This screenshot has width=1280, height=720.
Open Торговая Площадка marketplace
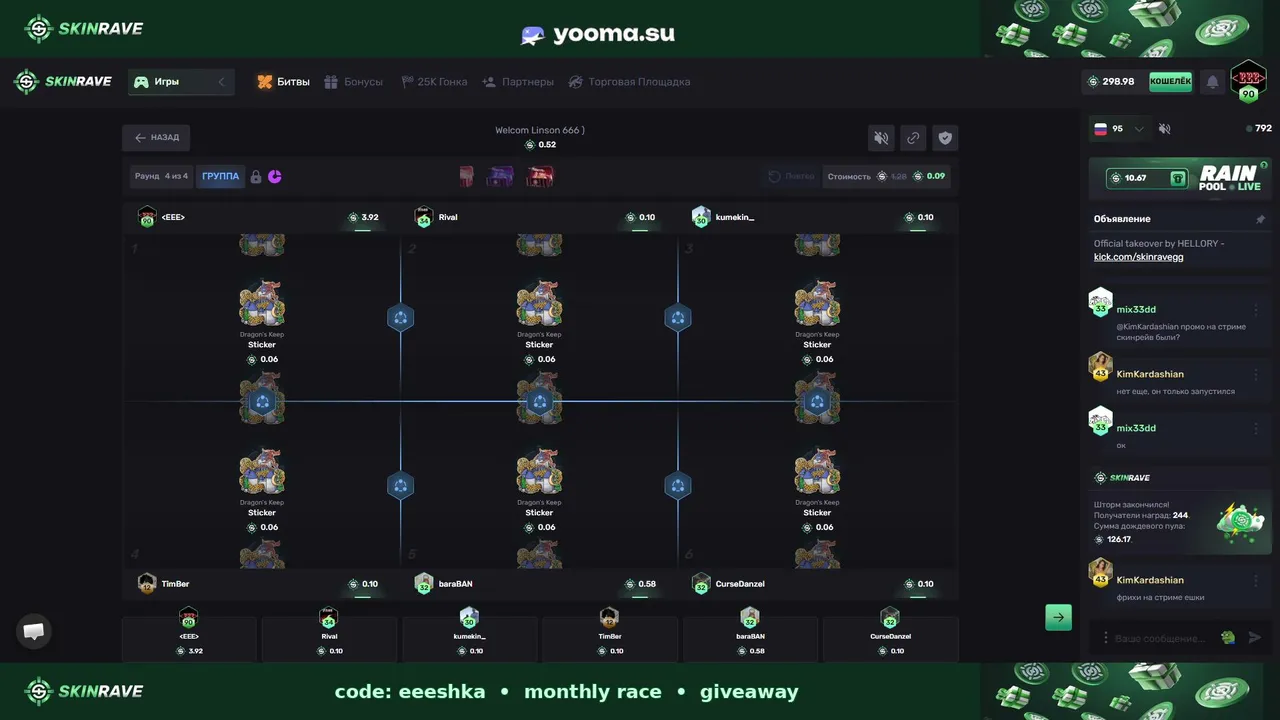pyautogui.click(x=629, y=82)
